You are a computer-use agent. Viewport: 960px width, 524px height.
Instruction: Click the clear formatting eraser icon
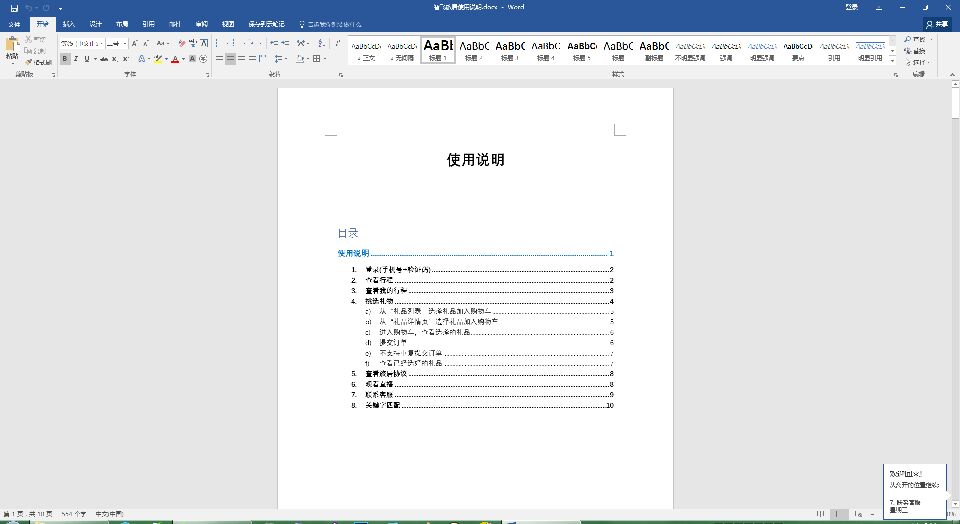(182, 44)
